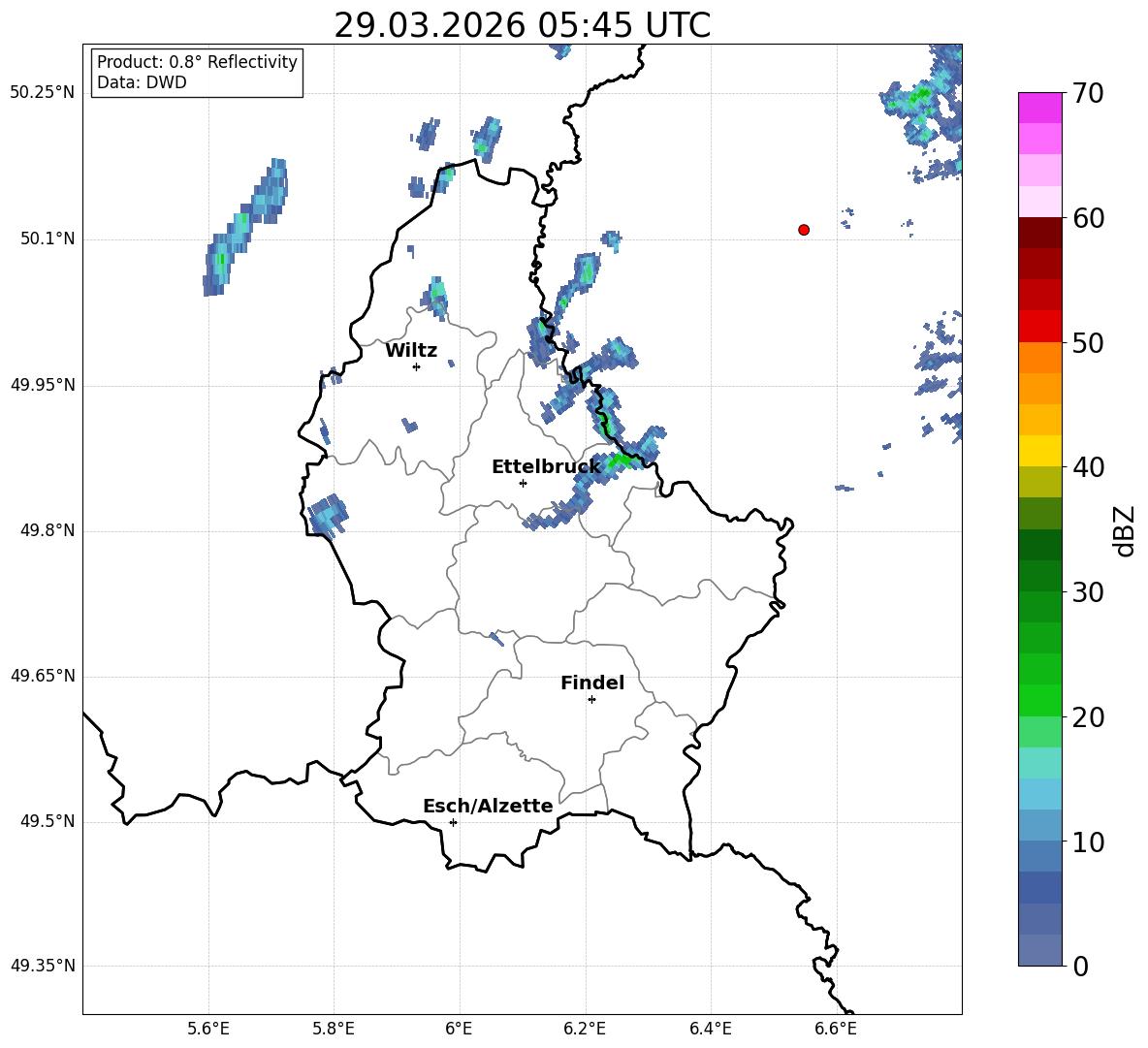Image resolution: width=1148 pixels, height=1048 pixels.
Task: Click the Findel location cross marker
Action: tap(591, 700)
